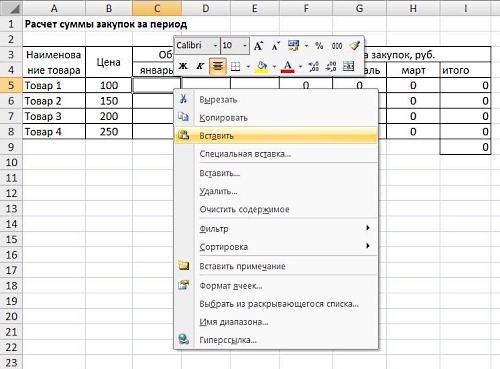Open Формат ячеек... dialog
500x369 pixels.
coord(276,286)
